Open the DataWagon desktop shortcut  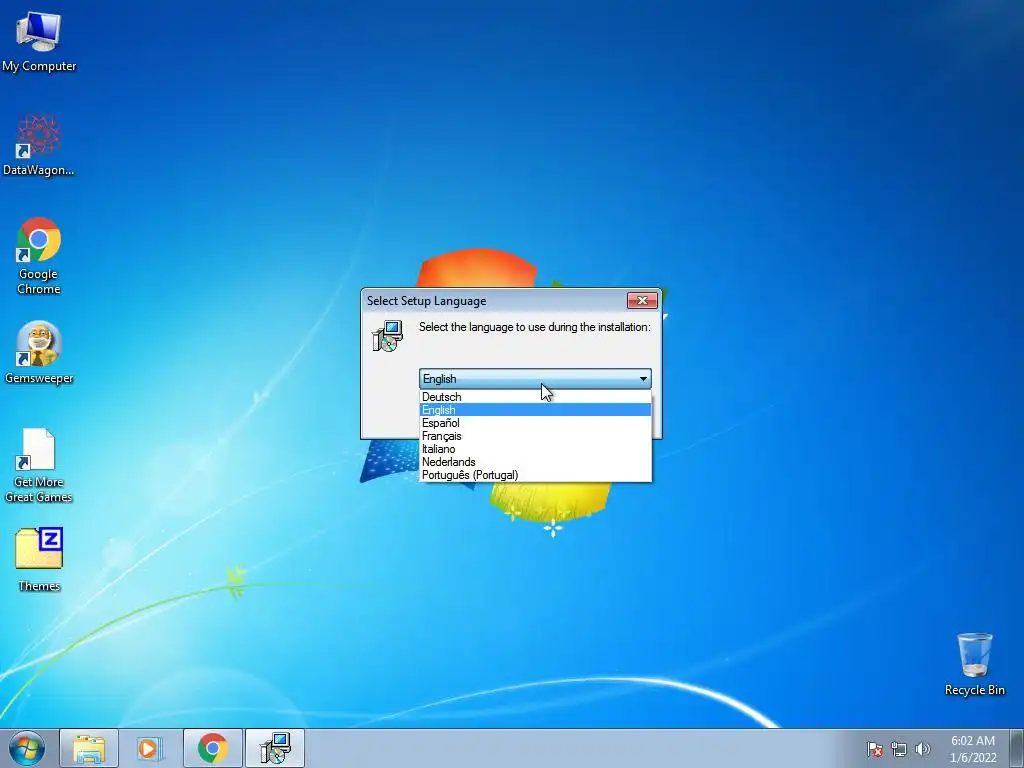(39, 145)
